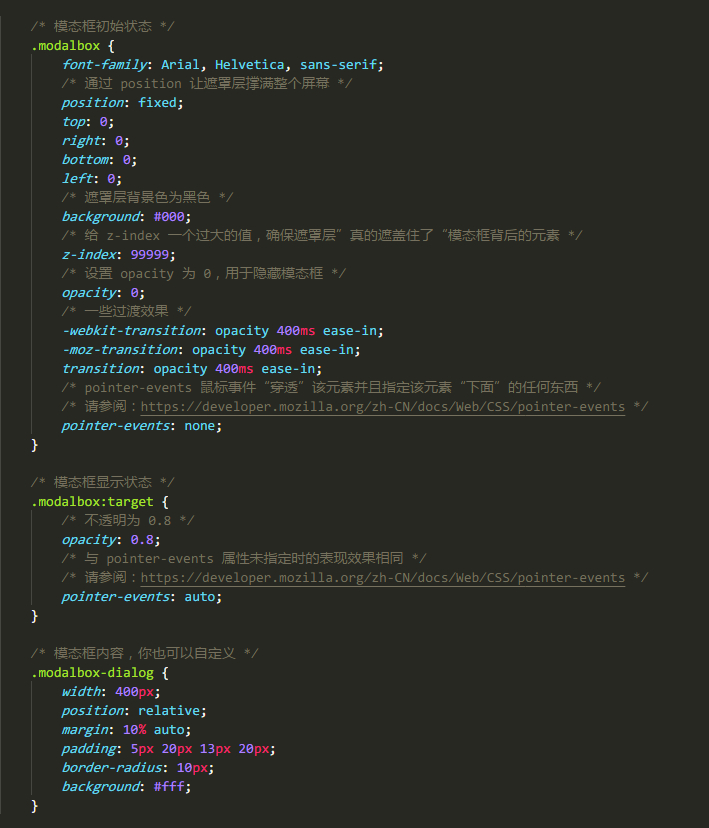Click the .modalbox selector name
The height and width of the screenshot is (828, 709).
click(x=65, y=46)
